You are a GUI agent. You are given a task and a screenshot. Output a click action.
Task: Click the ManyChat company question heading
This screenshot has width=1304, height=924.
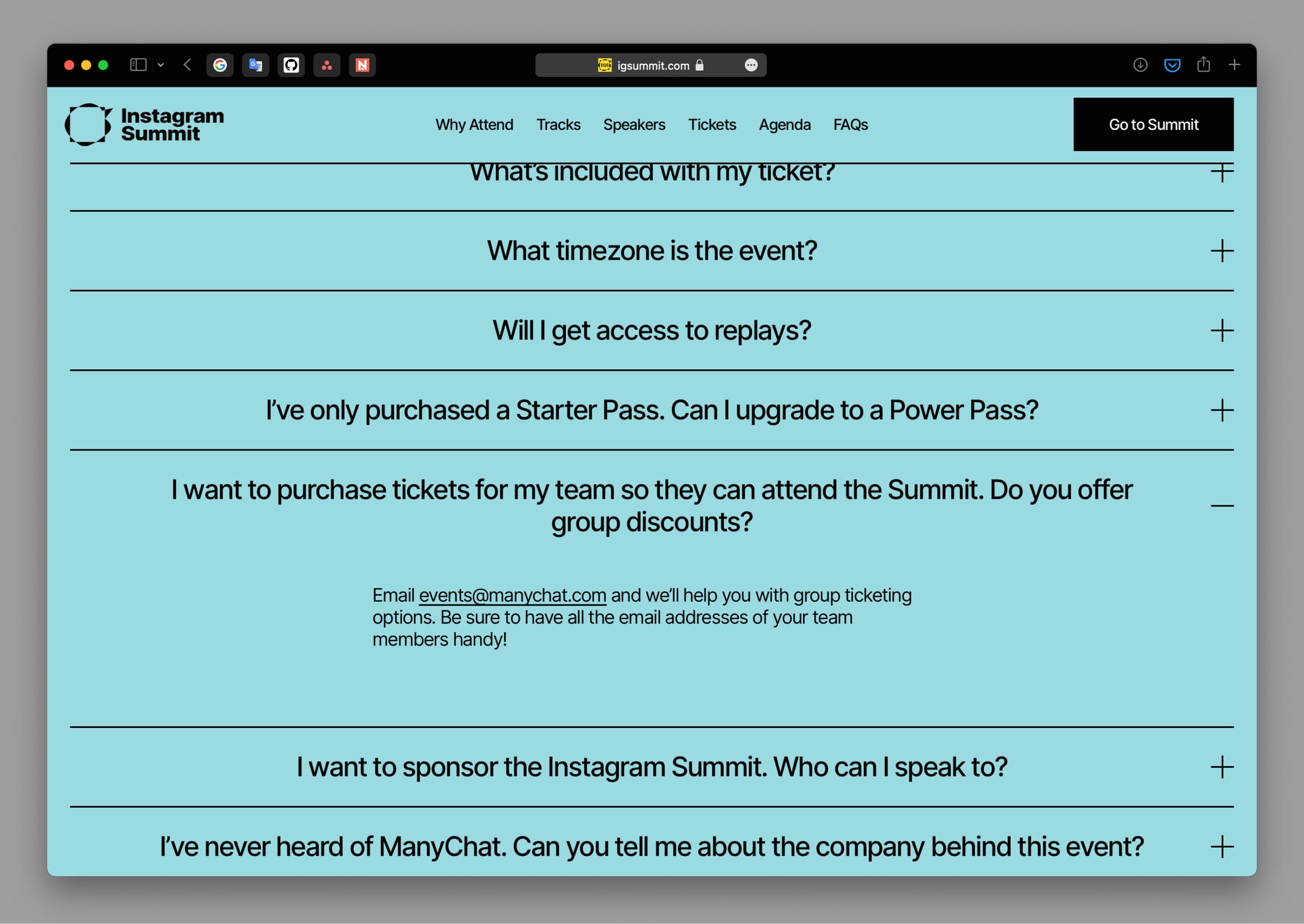point(652,847)
